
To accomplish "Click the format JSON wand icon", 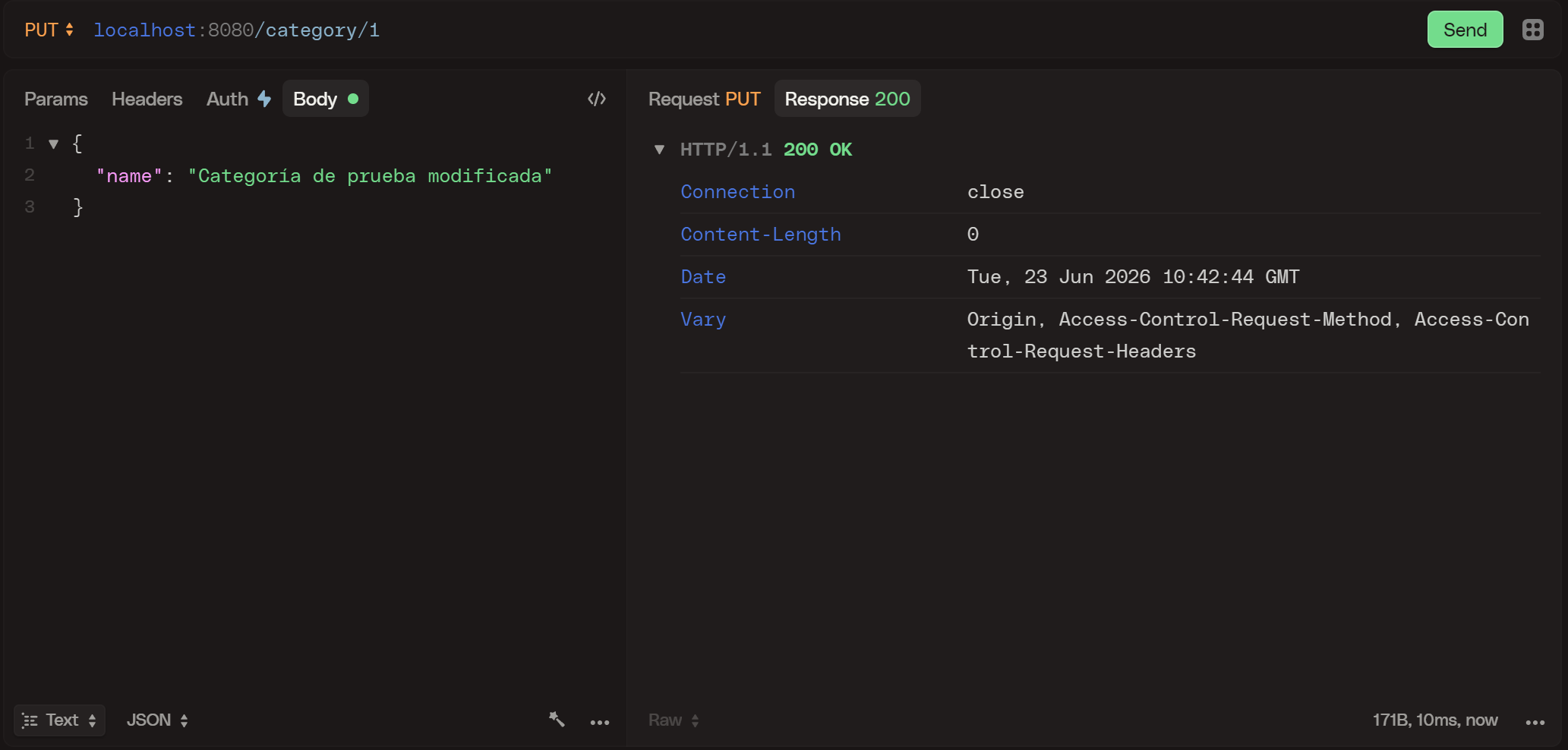I will (557, 720).
